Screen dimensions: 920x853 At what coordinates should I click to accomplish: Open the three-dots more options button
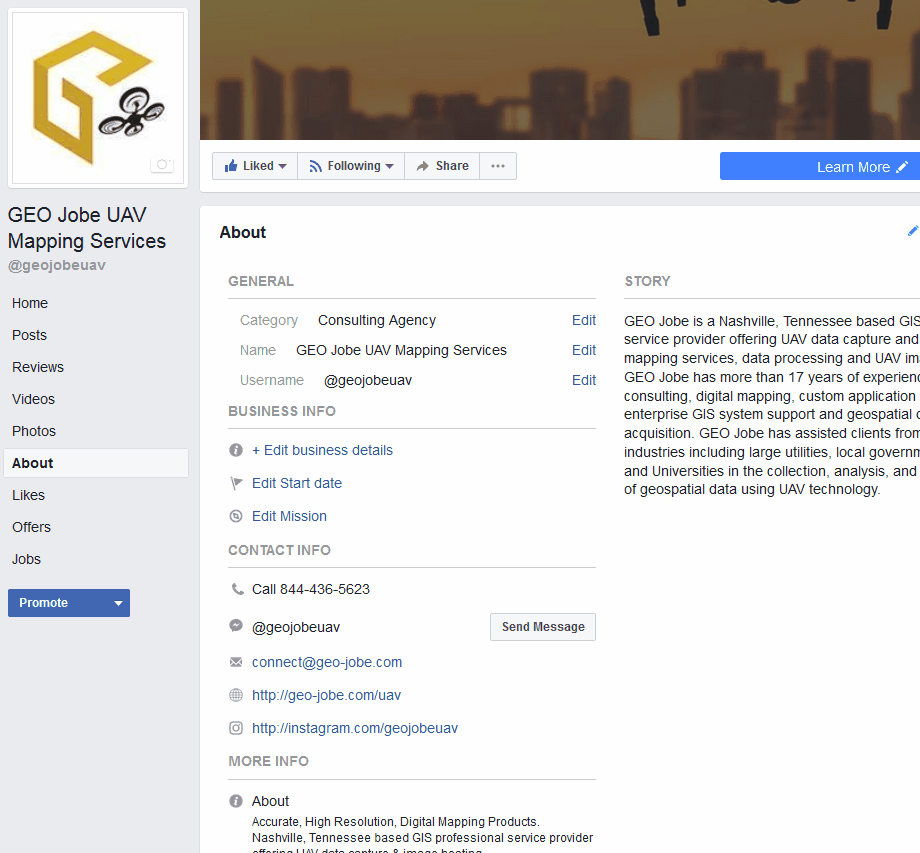(x=498, y=166)
